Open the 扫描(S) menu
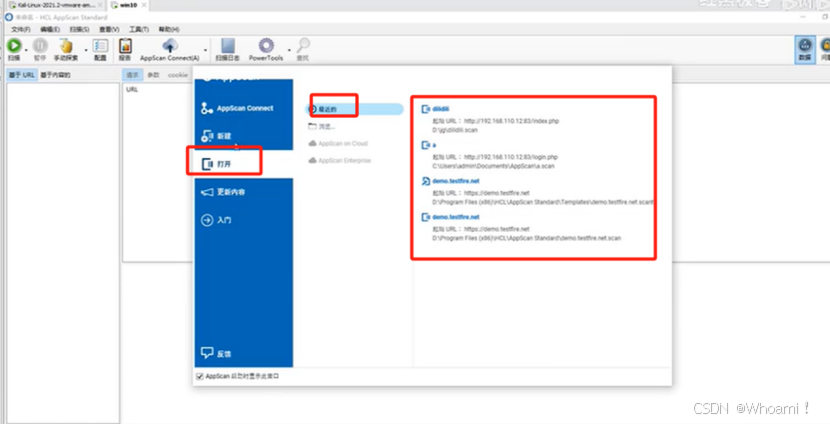This screenshot has width=830, height=424. [80, 29]
